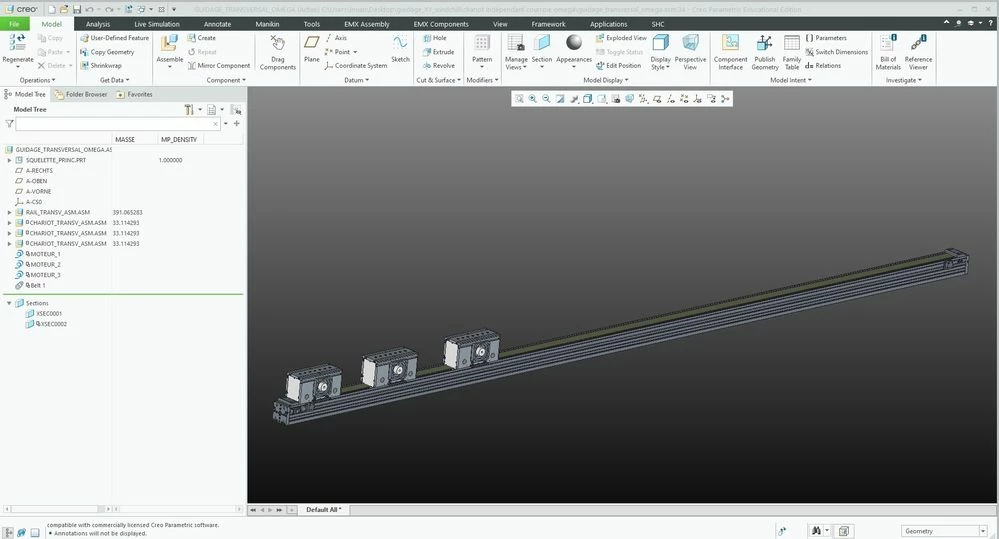Screen dimensions: 999x539
Task: Open the Favorites tab
Action: point(134,94)
